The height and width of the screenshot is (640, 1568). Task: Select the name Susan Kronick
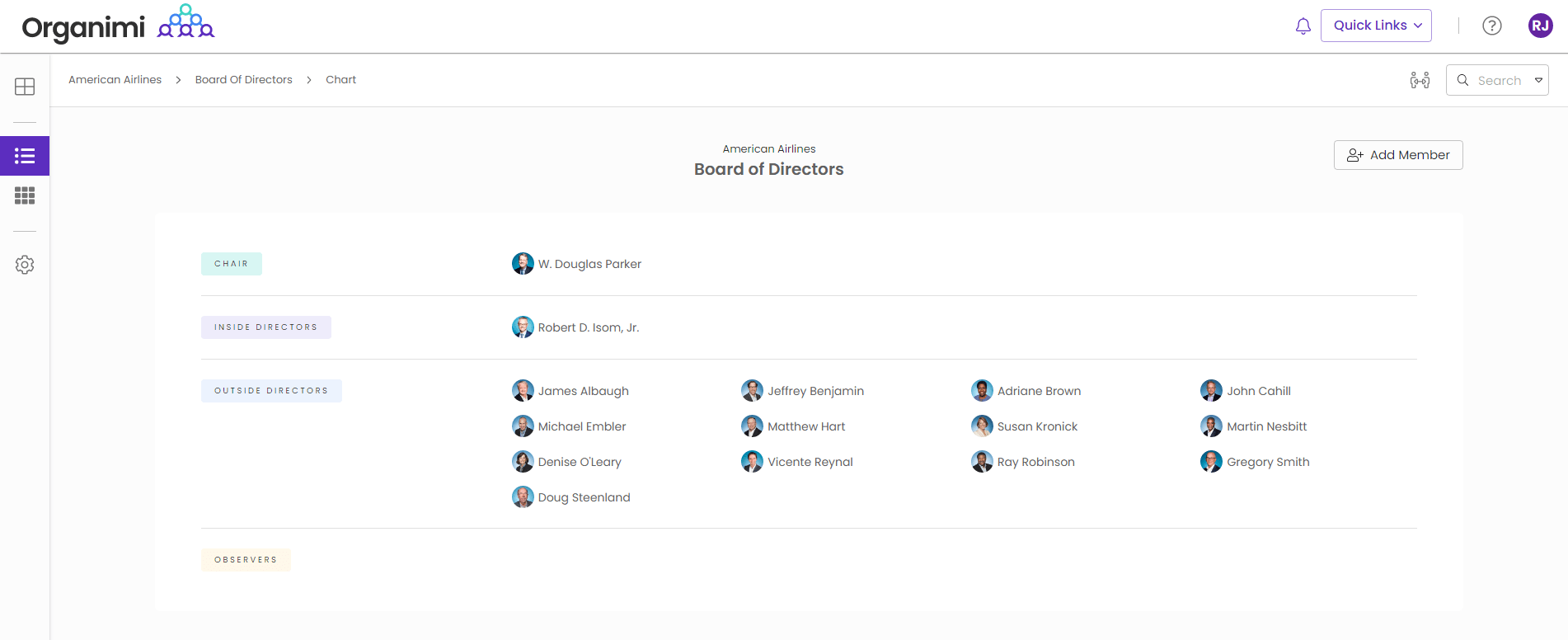coord(1037,426)
